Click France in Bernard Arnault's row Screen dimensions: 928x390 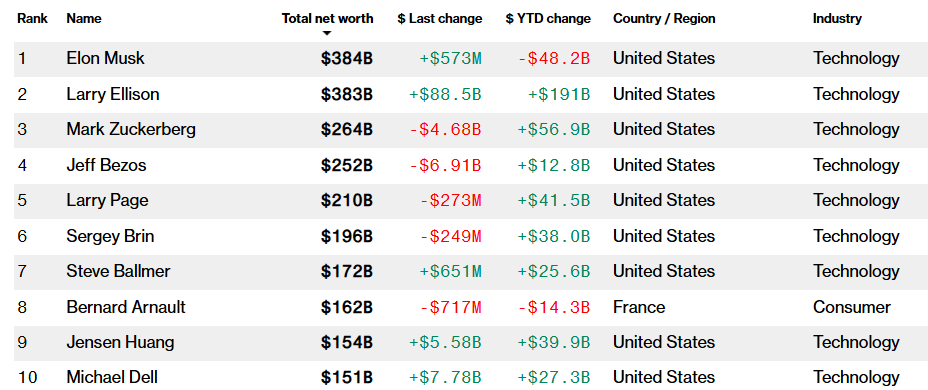(x=639, y=307)
